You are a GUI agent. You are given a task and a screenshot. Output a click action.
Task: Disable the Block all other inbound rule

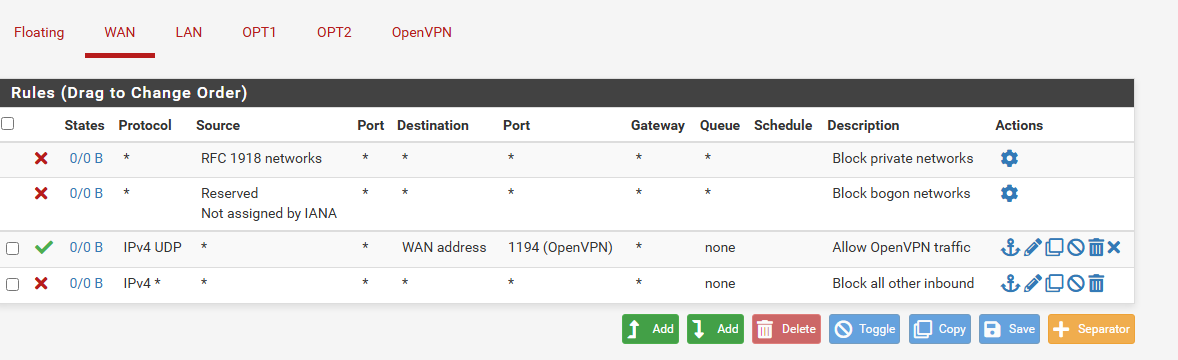click(1076, 283)
